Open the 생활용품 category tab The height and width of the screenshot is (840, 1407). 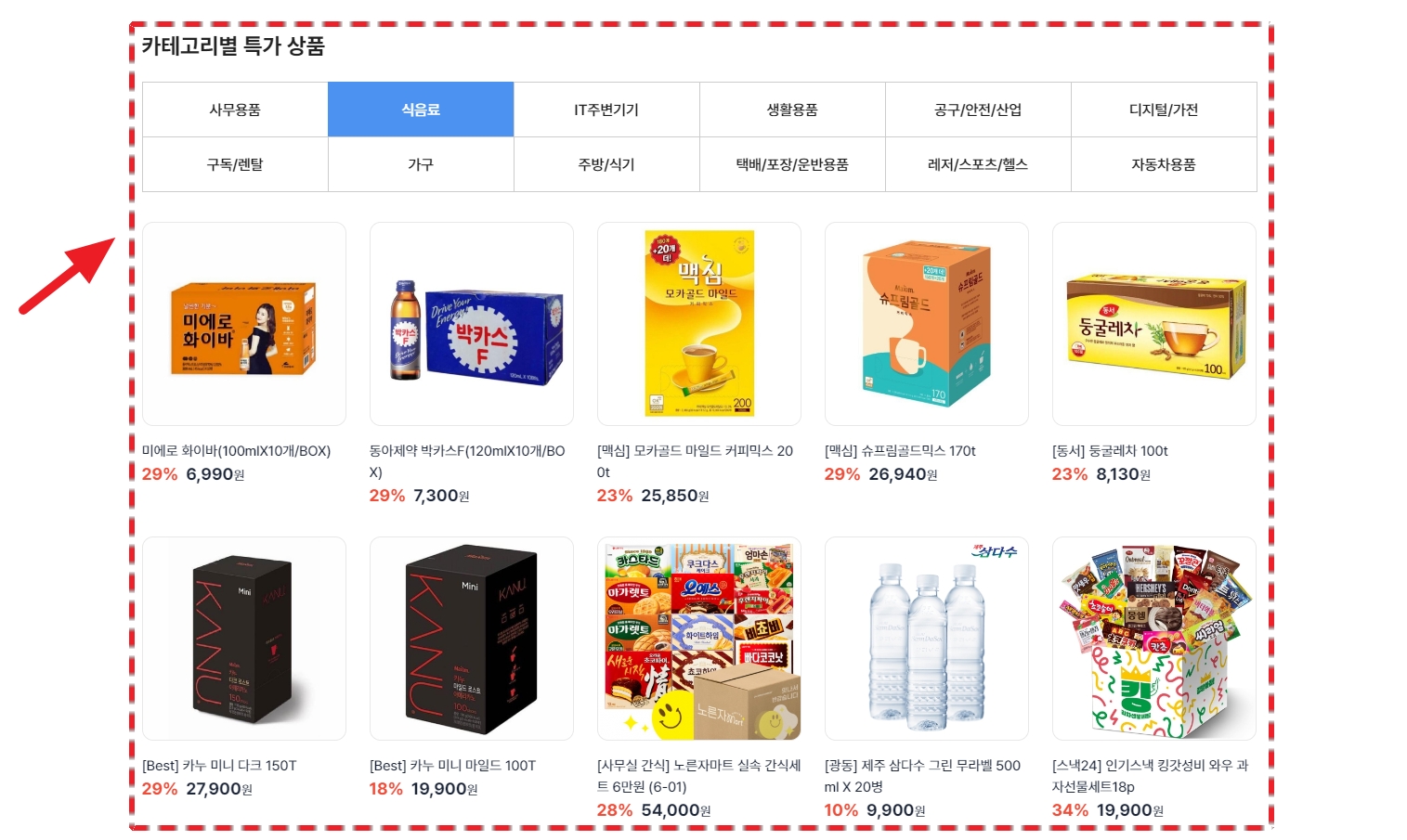(x=792, y=110)
